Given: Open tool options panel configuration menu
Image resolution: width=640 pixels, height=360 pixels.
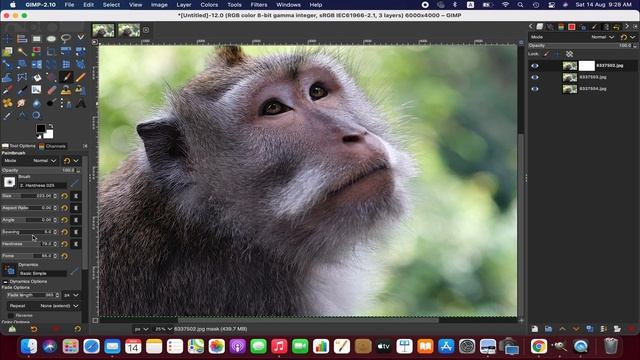Looking at the screenshot, I should click(85, 146).
